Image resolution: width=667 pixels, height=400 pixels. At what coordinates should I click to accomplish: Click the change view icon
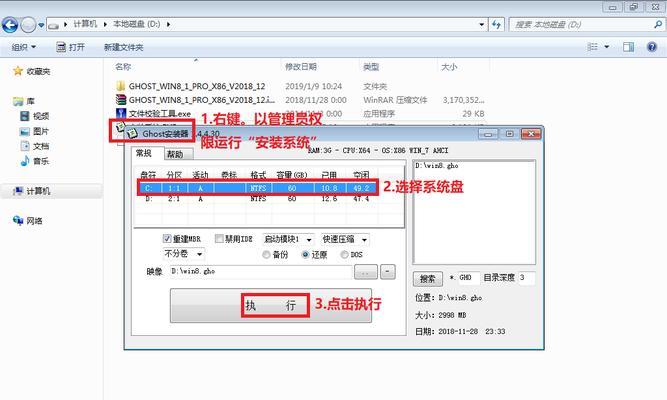pos(592,47)
